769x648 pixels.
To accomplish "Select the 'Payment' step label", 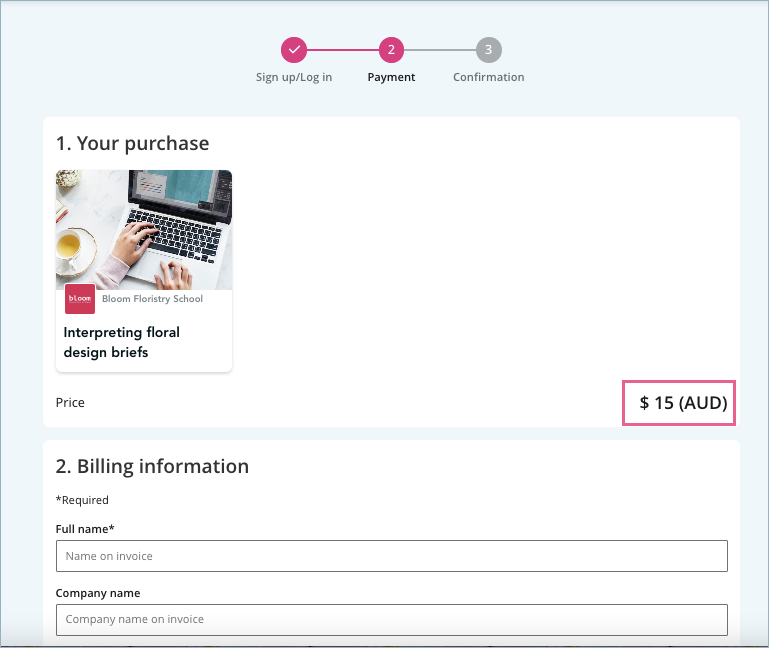I will pyautogui.click(x=391, y=78).
